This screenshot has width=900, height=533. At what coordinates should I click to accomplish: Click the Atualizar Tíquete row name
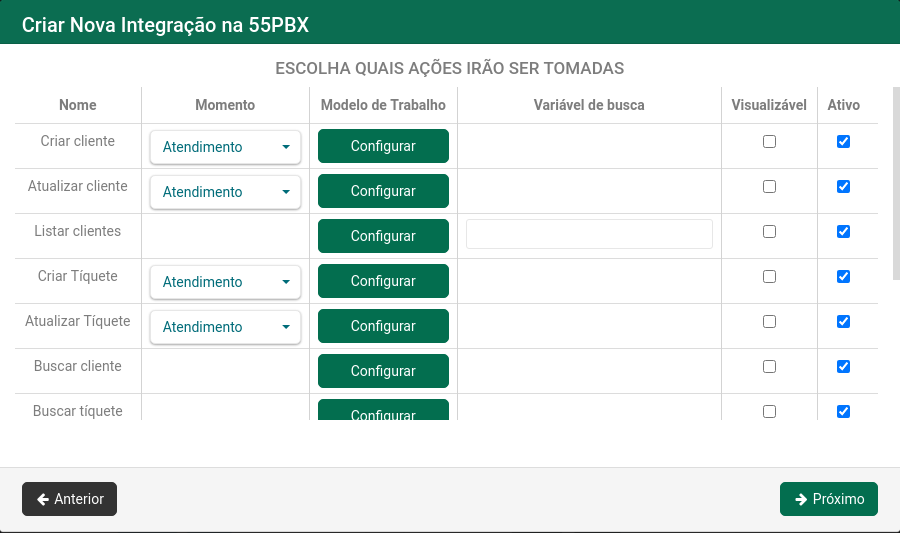[77, 321]
